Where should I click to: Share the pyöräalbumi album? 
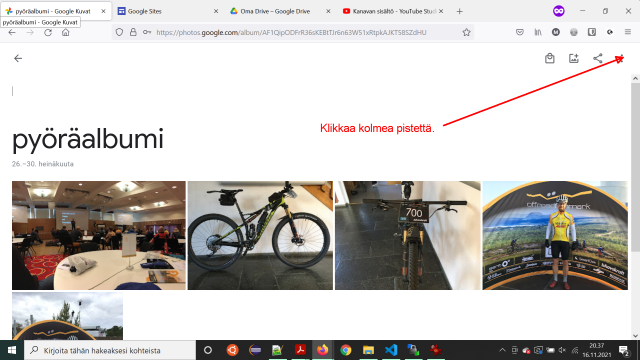pyautogui.click(x=598, y=58)
